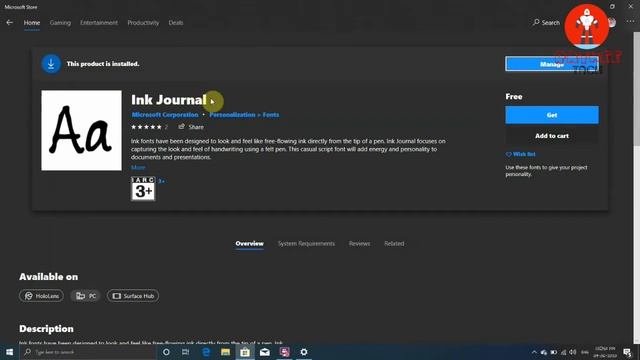This screenshot has width=640, height=360.
Task: Click the HoloLens platform chip
Action: 41,296
